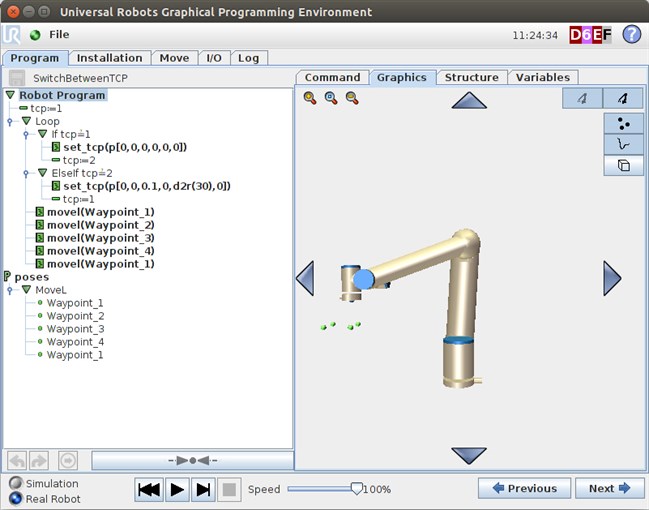This screenshot has height=510, width=649.
Task: Toggle the 3D cube view button
Action: pos(623,165)
